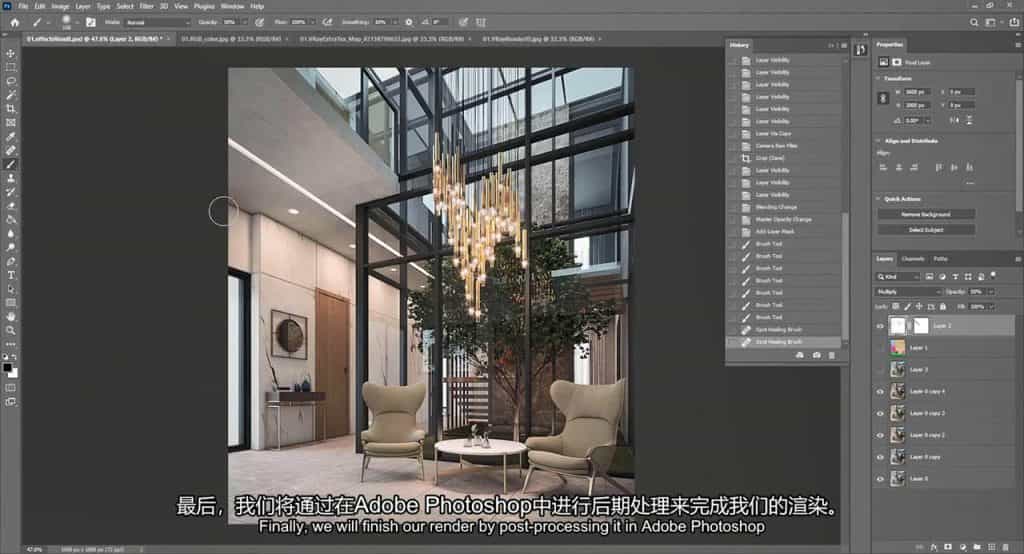The width and height of the screenshot is (1024, 554).
Task: Add layer style fx icon
Action: [x=933, y=547]
